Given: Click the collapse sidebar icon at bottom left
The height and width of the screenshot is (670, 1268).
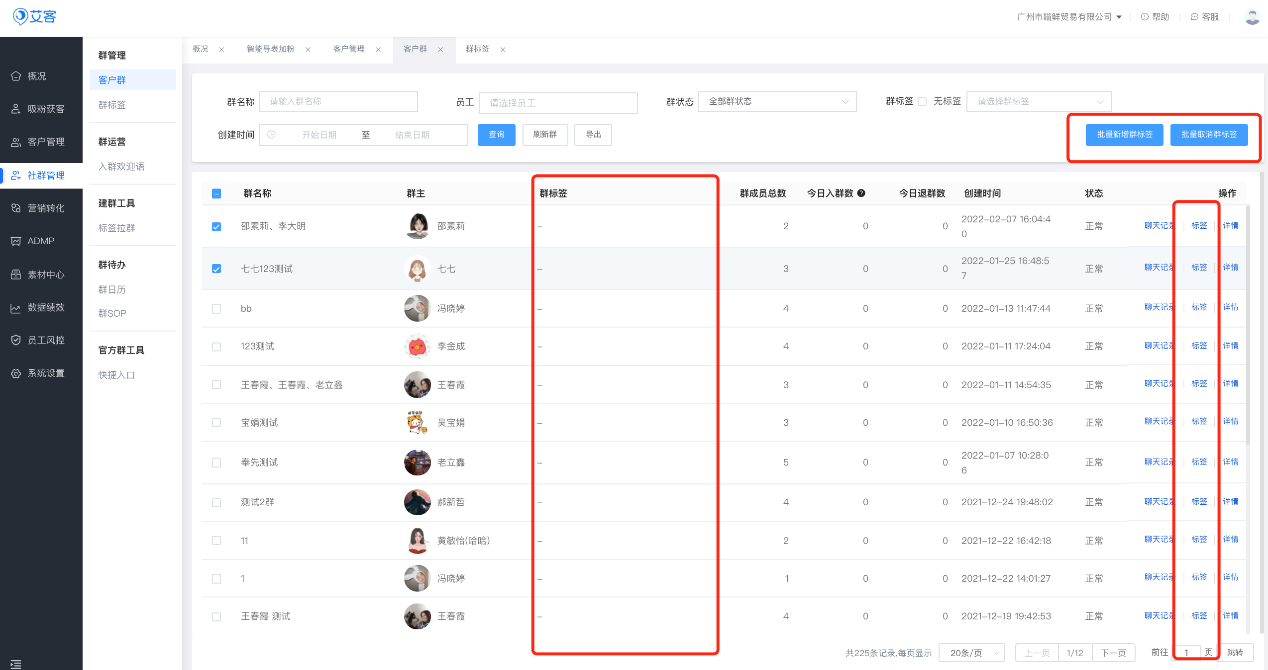Looking at the screenshot, I should pyautogui.click(x=16, y=662).
